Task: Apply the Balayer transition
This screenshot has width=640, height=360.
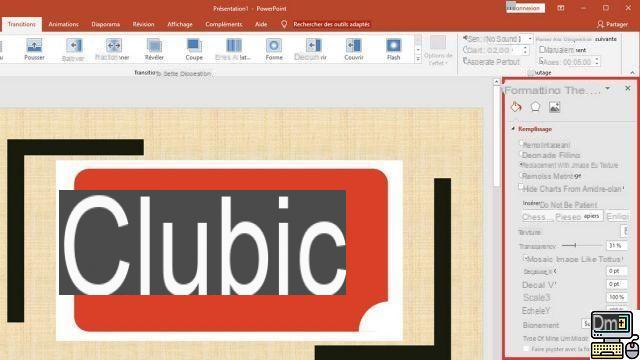Action: [73, 49]
